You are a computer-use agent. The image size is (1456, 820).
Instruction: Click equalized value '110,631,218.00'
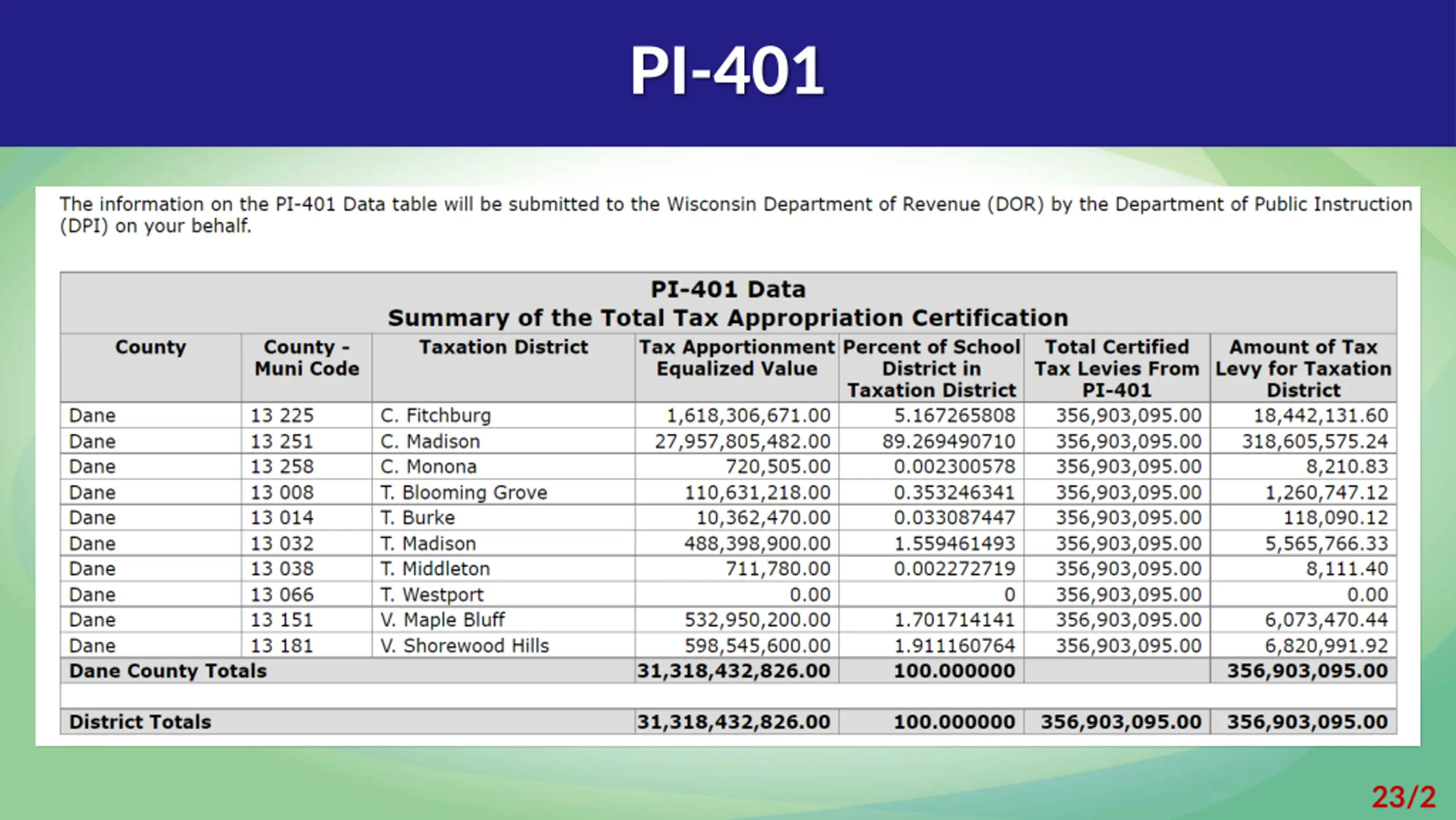pyautogui.click(x=758, y=492)
